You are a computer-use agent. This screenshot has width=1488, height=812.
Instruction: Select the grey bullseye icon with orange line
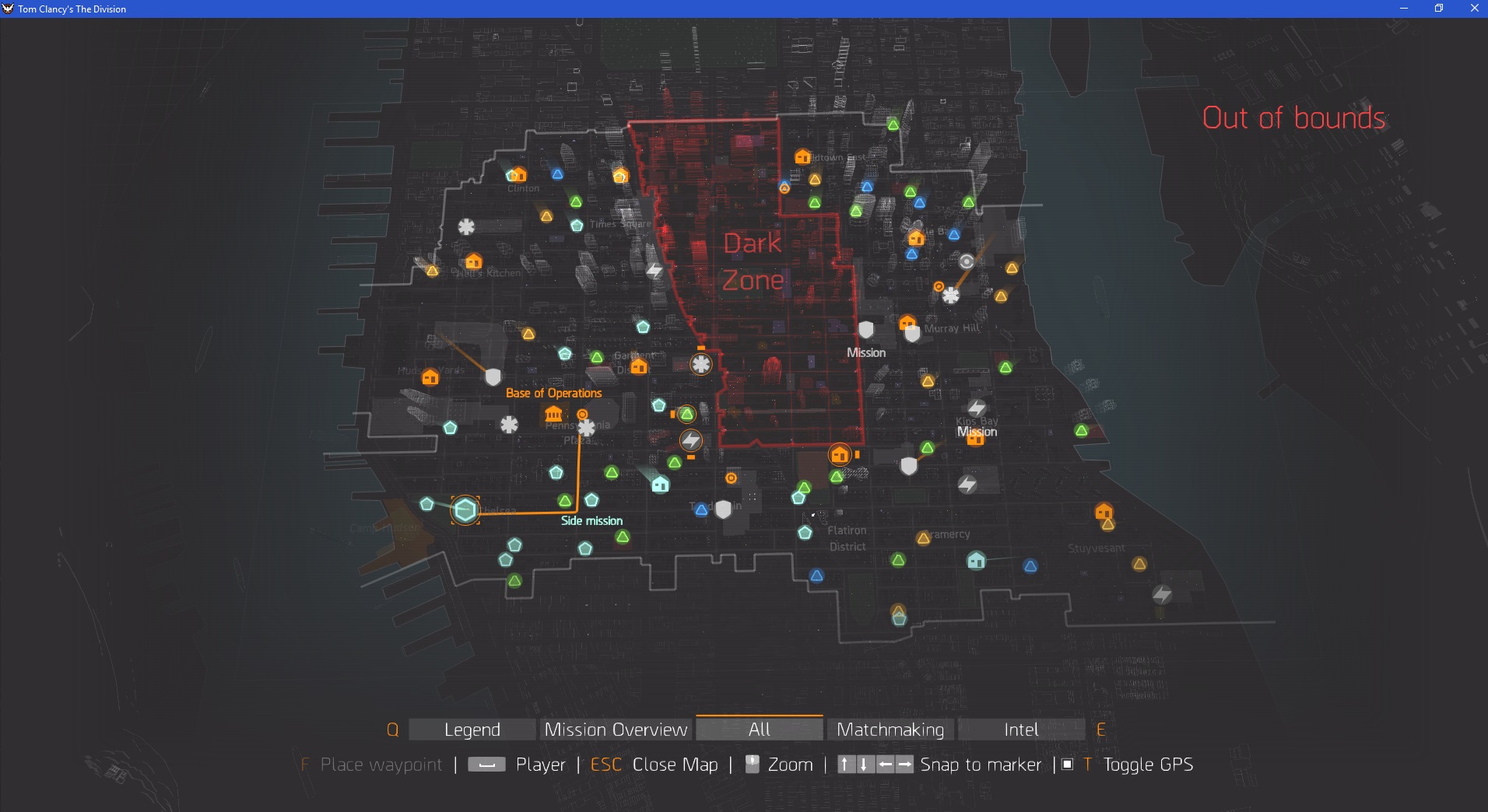click(967, 261)
